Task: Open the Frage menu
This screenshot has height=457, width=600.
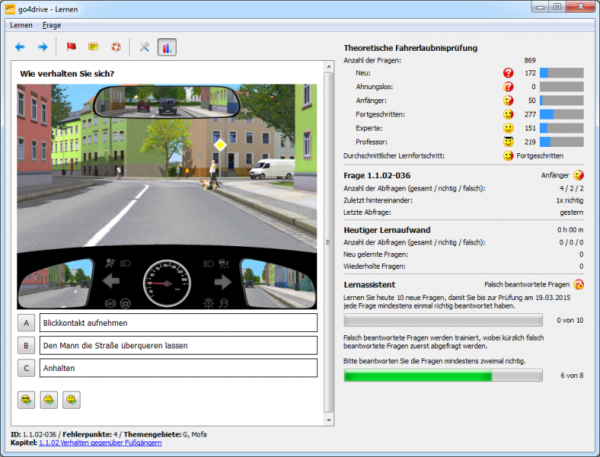Action: tap(52, 24)
